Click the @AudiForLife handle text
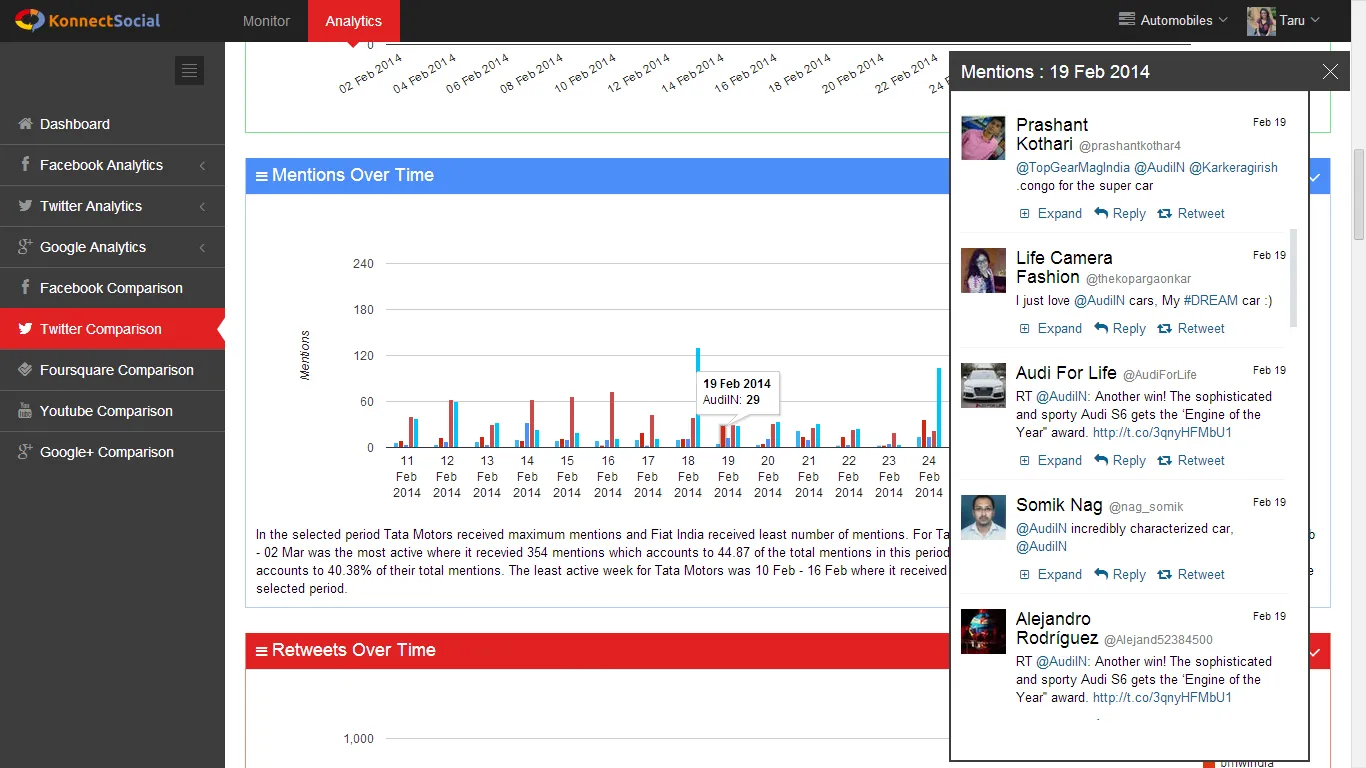 click(1160, 375)
